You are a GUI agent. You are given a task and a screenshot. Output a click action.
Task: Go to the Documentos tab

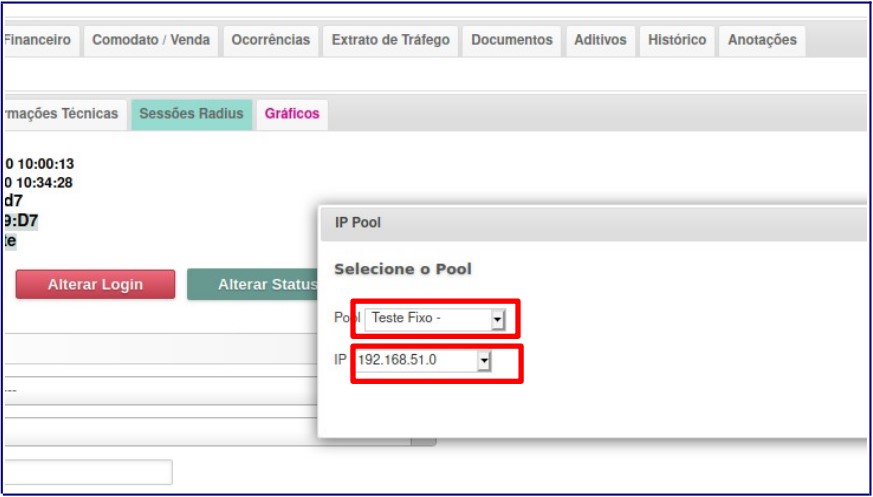click(511, 40)
